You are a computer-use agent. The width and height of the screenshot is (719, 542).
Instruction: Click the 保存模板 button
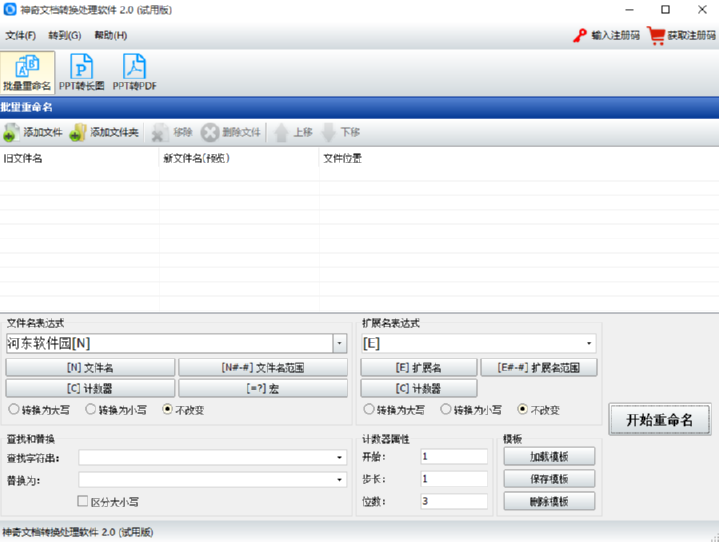549,479
